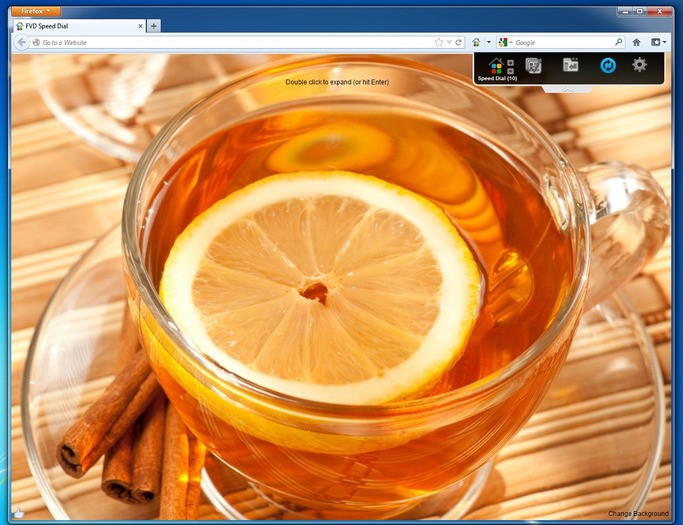Image resolution: width=683 pixels, height=525 pixels.
Task: Click the search magnifier in Google box
Action: pyautogui.click(x=618, y=43)
